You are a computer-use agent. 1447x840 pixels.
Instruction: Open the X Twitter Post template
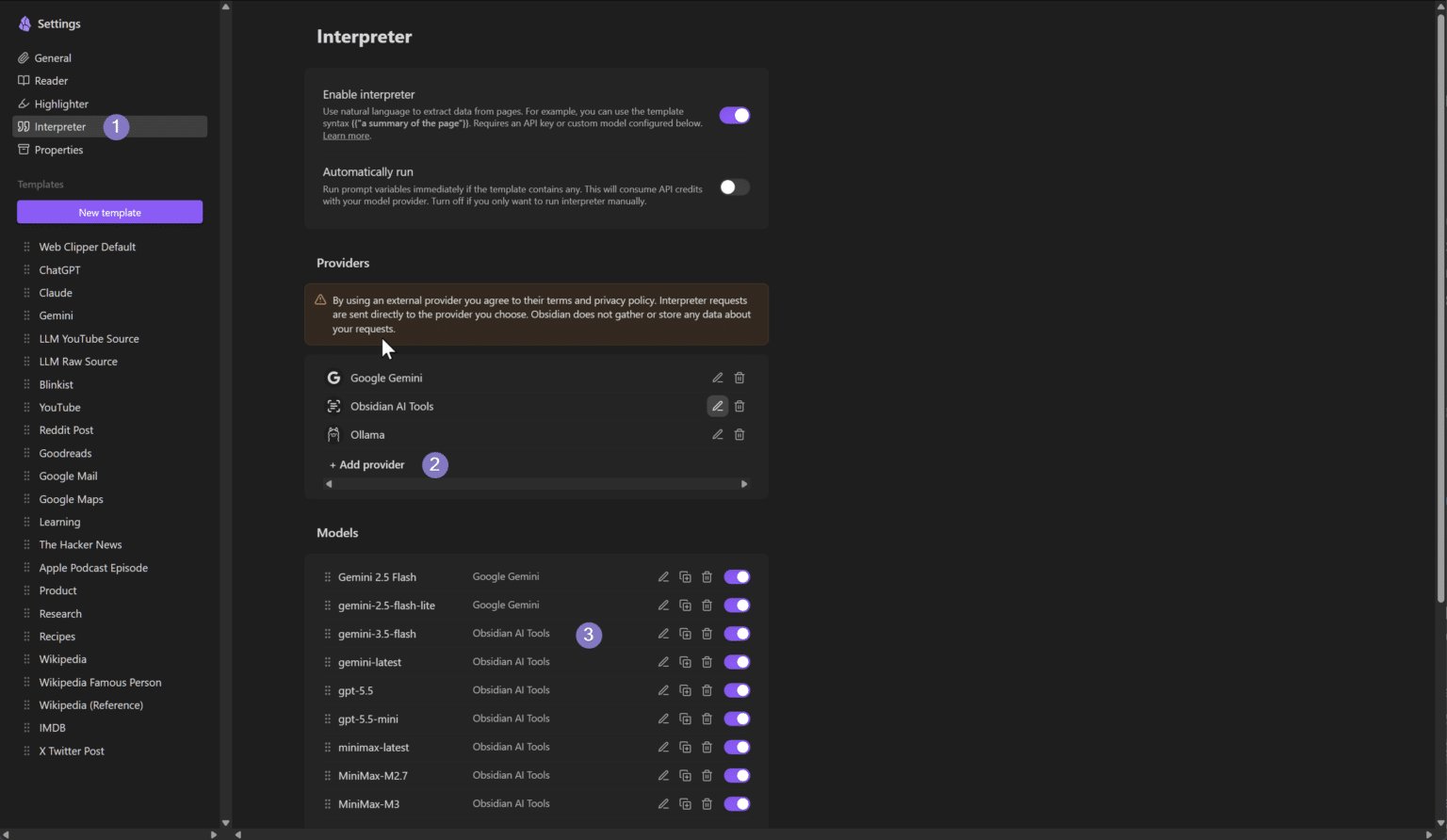pyautogui.click(x=72, y=751)
